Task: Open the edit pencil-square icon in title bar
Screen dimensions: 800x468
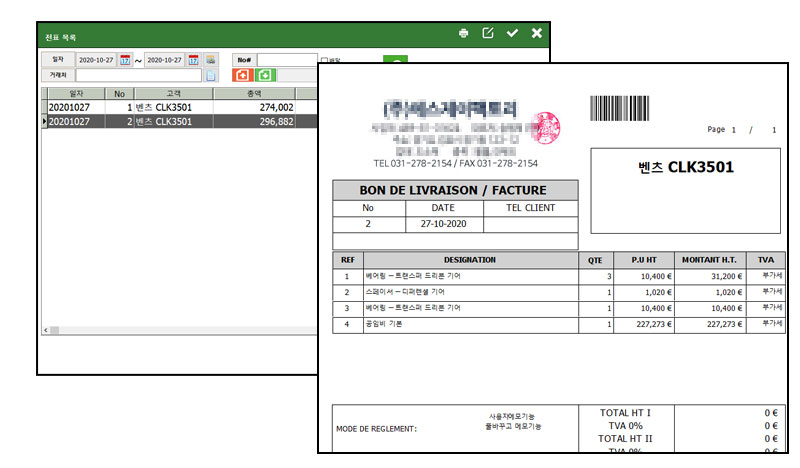Action: 488,33
